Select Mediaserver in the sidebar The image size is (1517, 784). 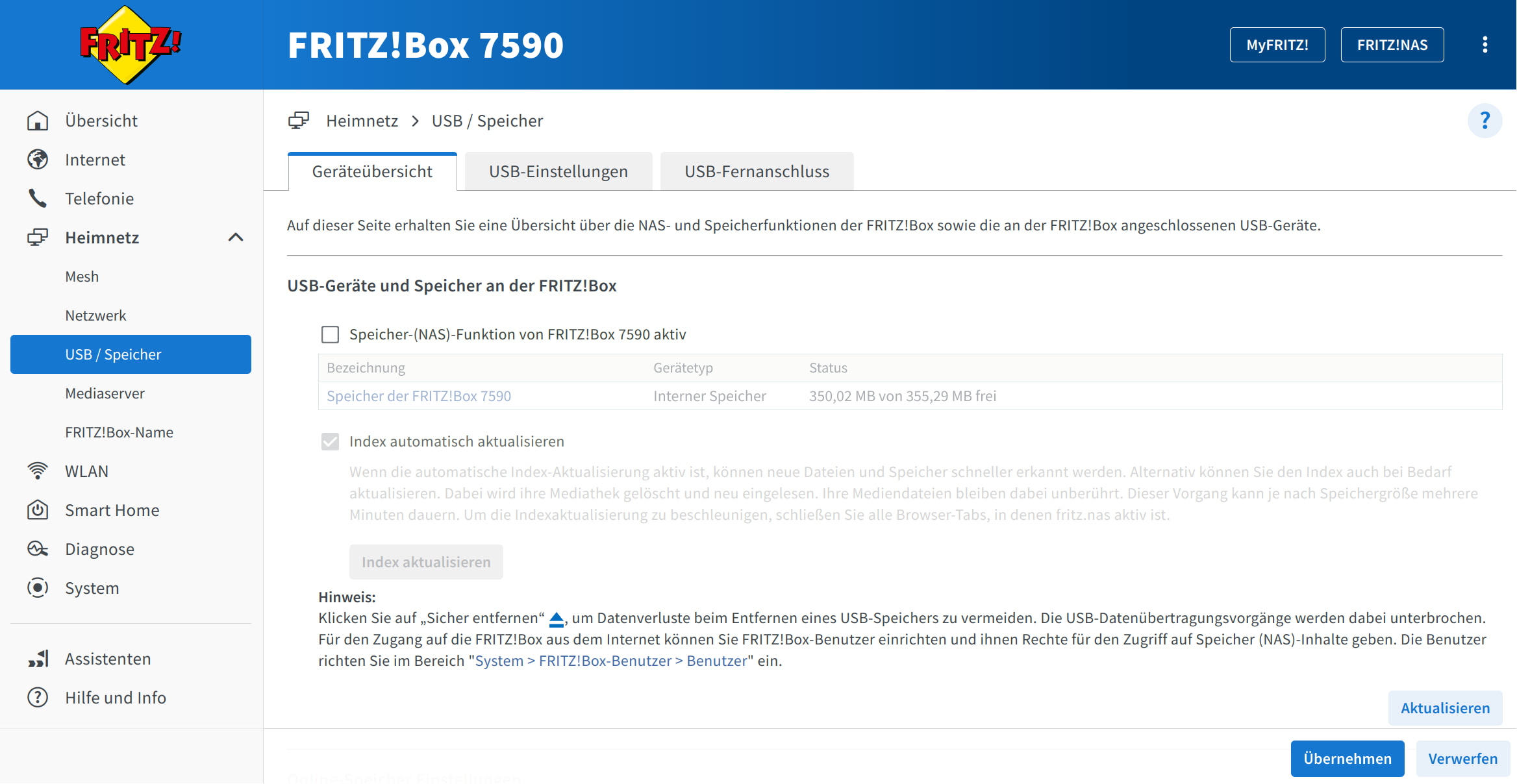point(105,393)
